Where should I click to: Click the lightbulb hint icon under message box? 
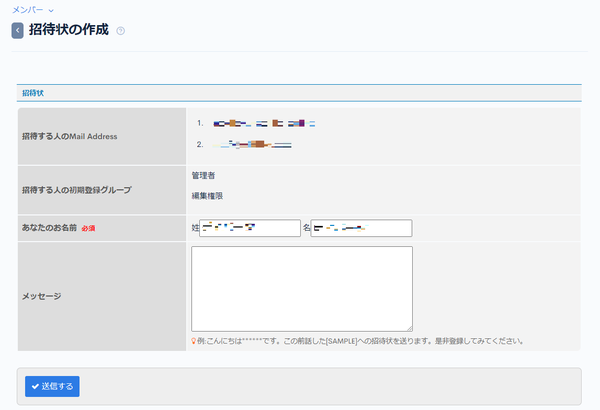point(194,341)
